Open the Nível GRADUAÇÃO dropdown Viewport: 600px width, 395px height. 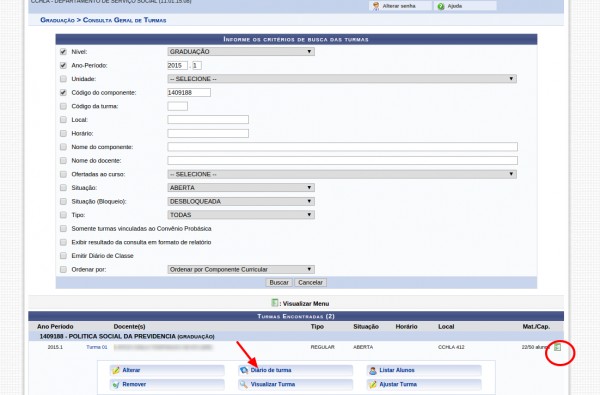[241, 52]
